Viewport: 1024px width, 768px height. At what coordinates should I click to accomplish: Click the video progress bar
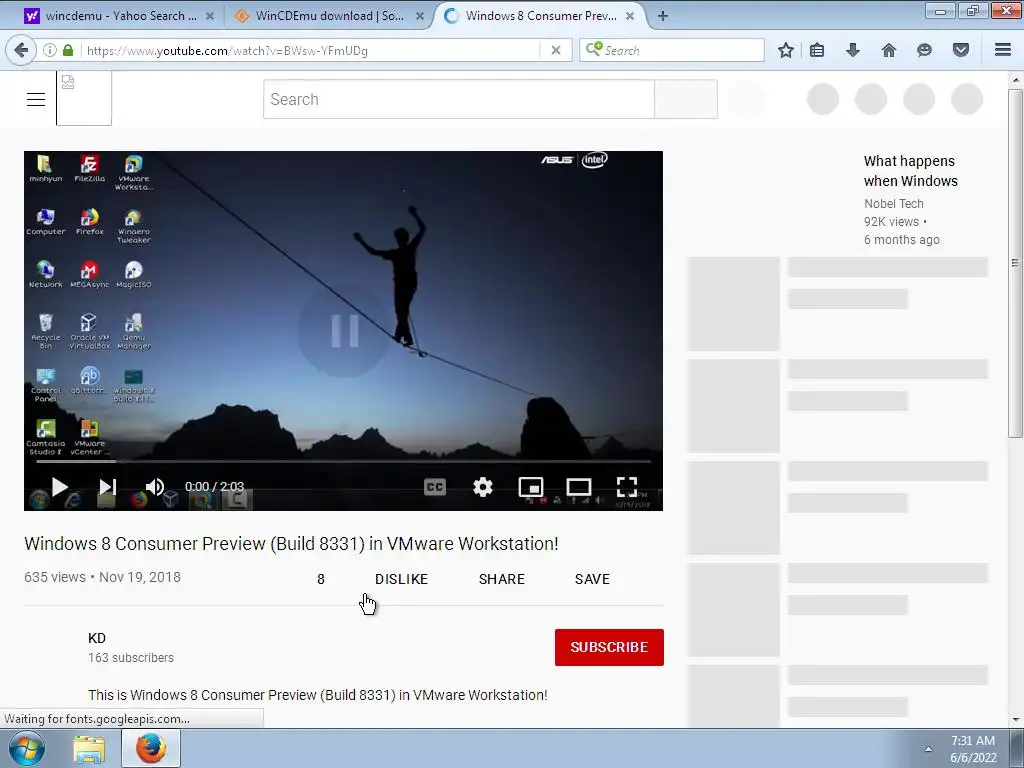click(344, 461)
